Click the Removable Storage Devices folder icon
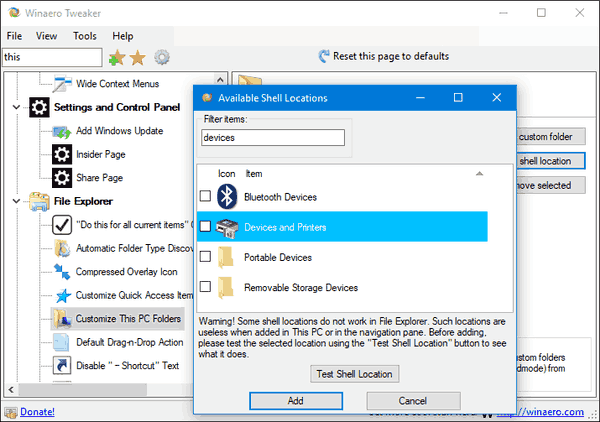 pyautogui.click(x=226, y=287)
